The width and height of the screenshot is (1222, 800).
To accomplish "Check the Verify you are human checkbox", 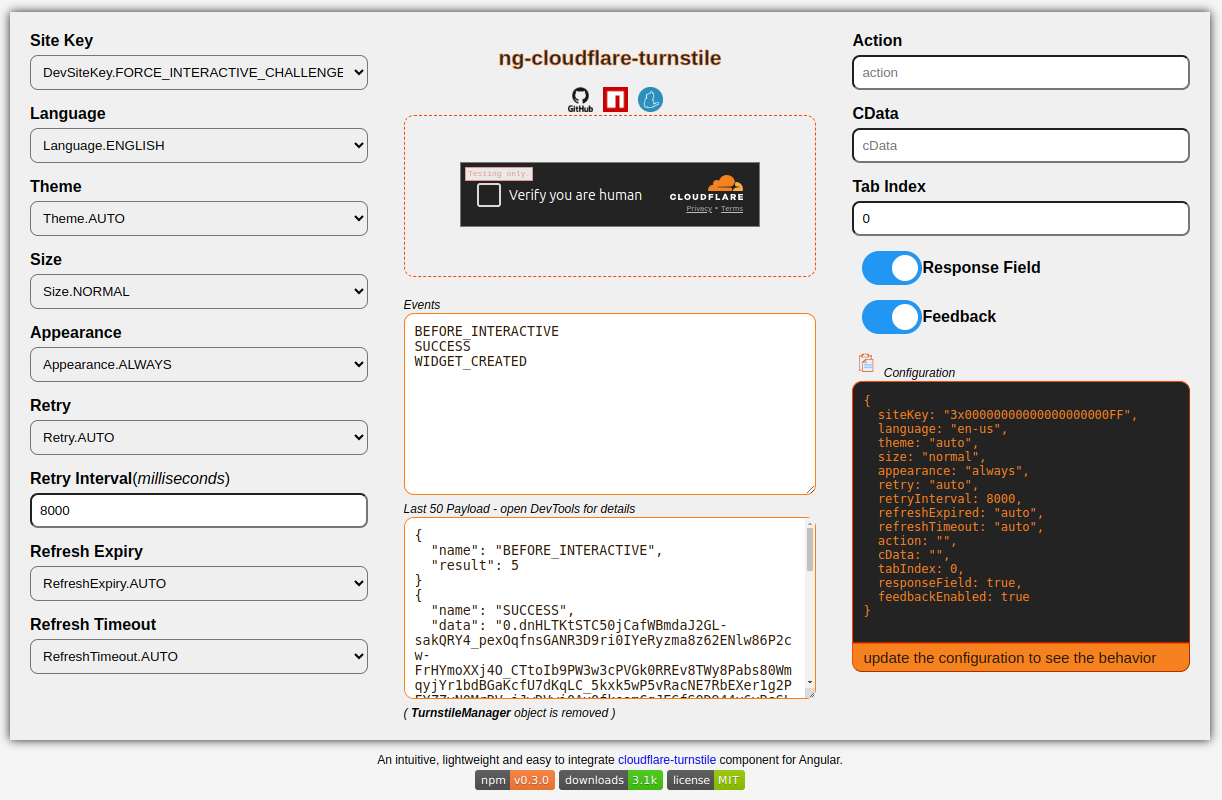I will click(x=489, y=195).
